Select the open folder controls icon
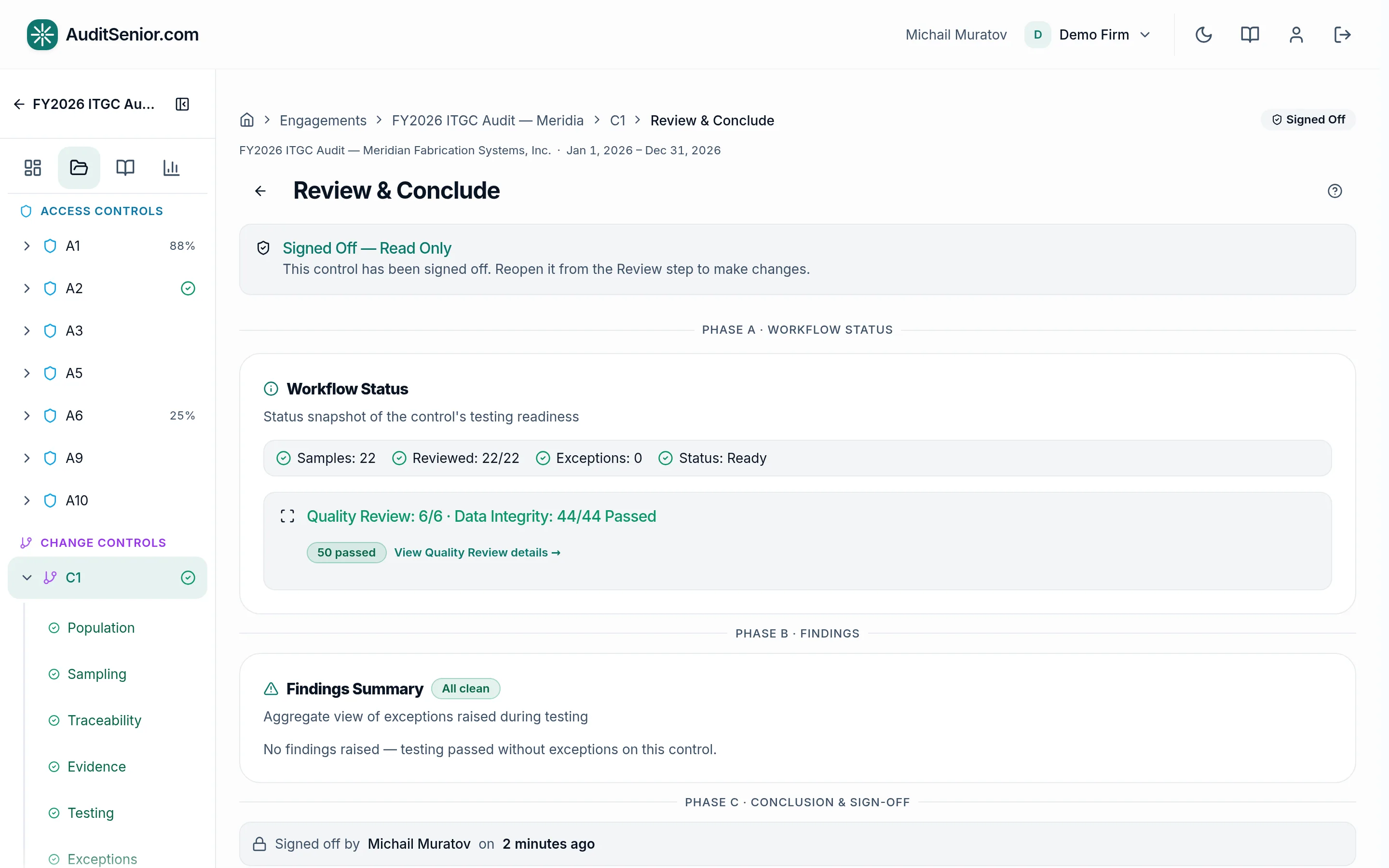The width and height of the screenshot is (1389, 868). pyautogui.click(x=79, y=168)
